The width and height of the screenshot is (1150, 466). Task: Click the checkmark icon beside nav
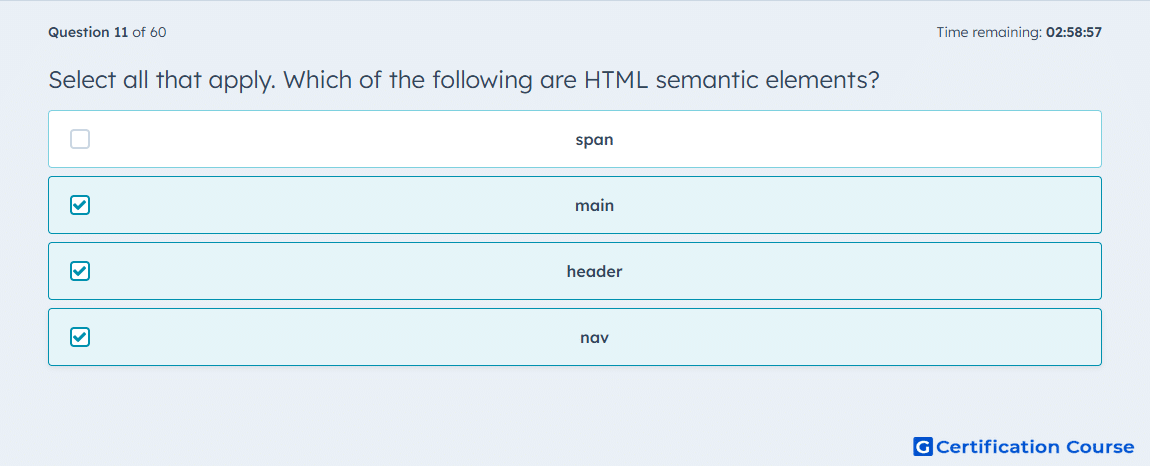click(80, 338)
